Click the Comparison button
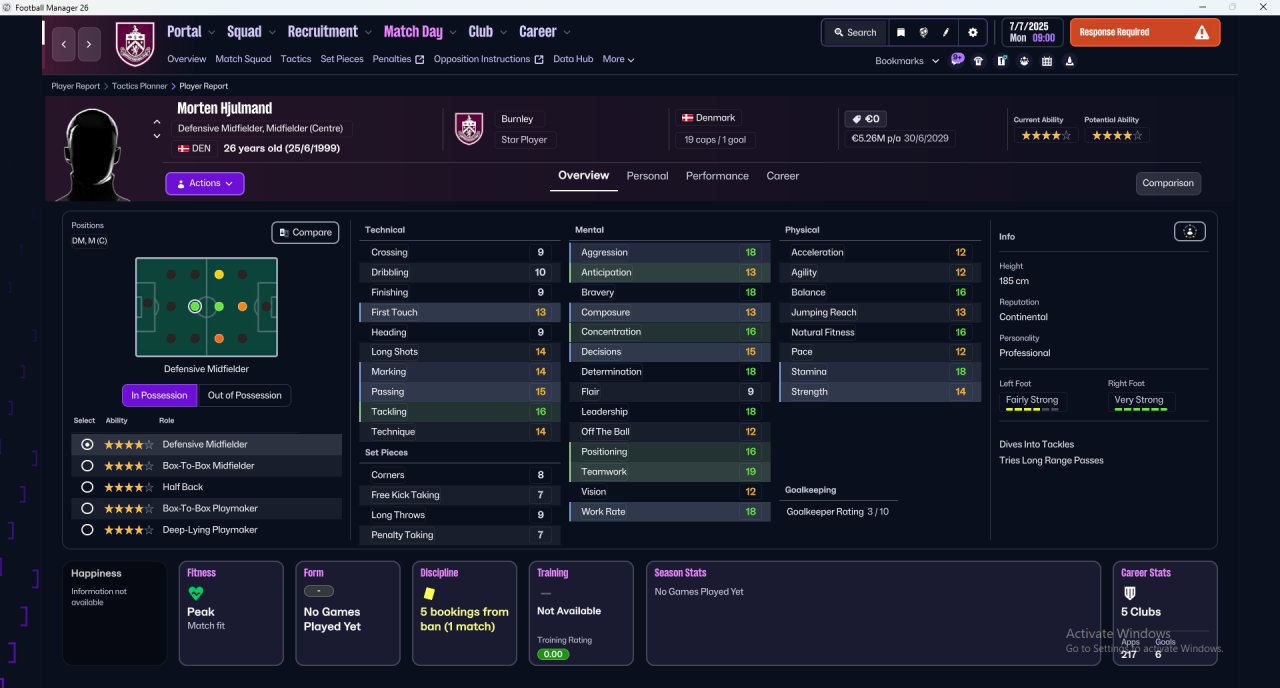 [1169, 183]
